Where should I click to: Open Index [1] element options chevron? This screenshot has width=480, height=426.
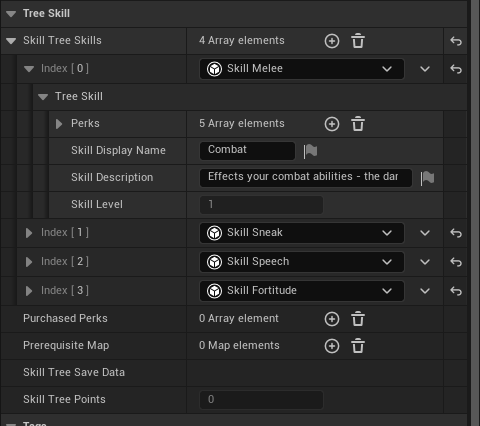point(425,233)
